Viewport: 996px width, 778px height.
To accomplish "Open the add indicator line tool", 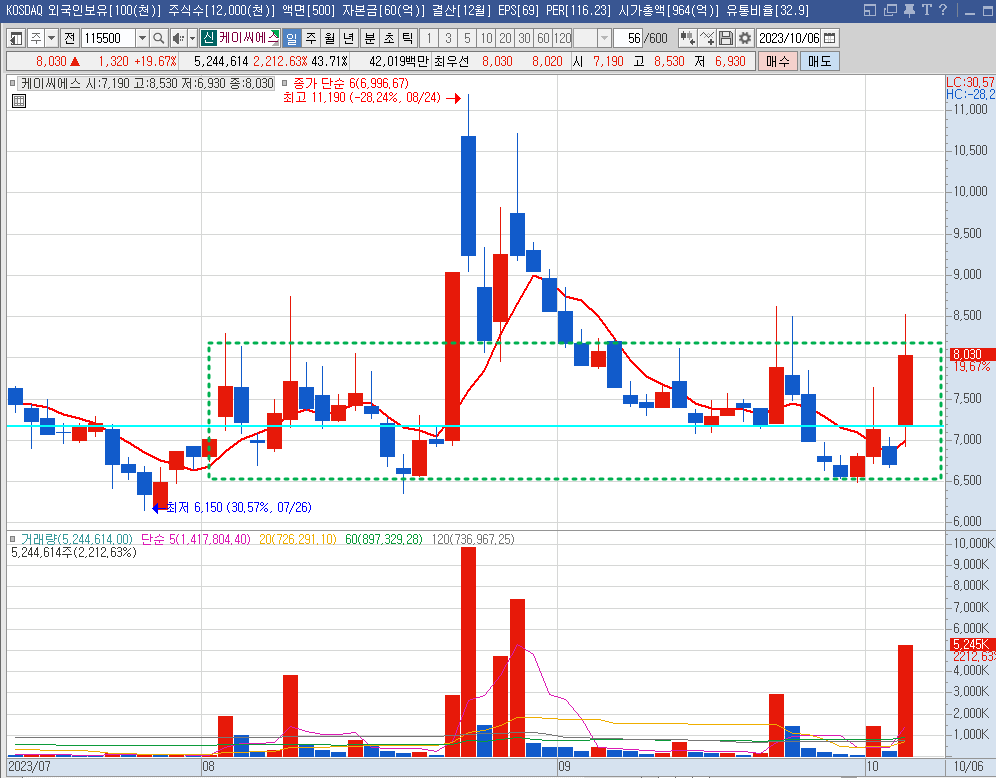I will (706, 38).
